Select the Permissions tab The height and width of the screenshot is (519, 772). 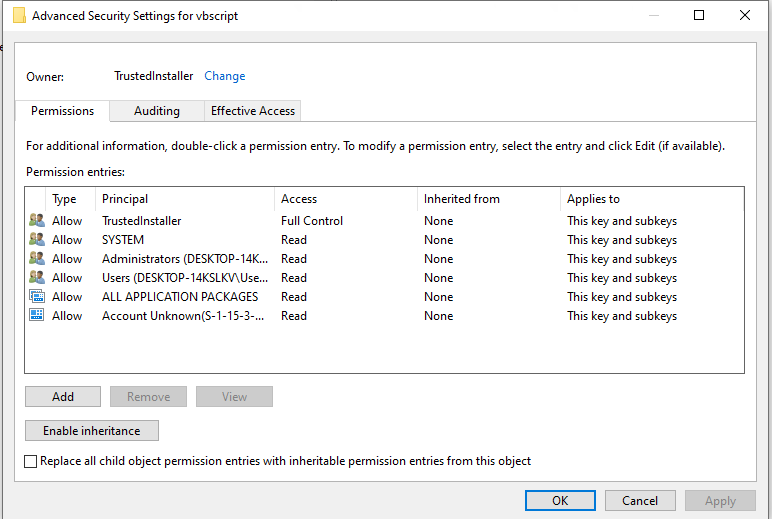pyautogui.click(x=63, y=111)
